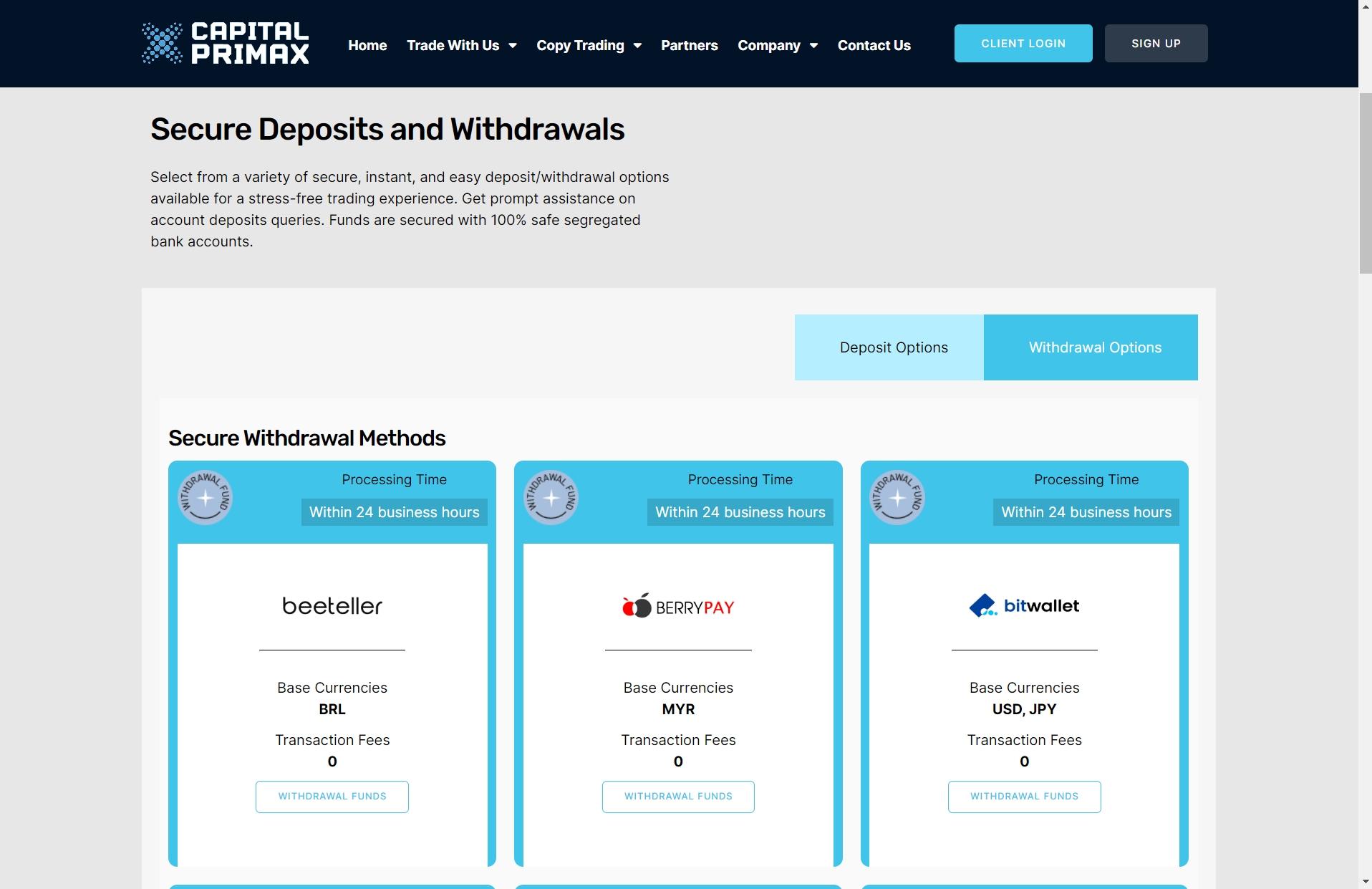
Task: Click the beeteller logo
Action: [332, 606]
